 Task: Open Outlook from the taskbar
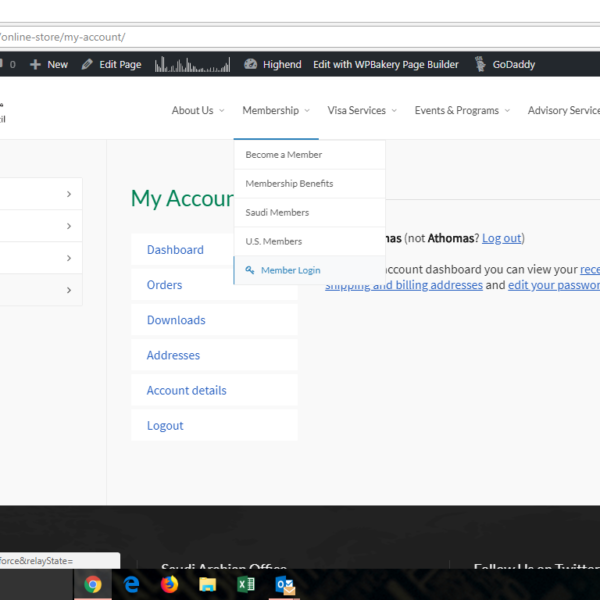pos(283,585)
